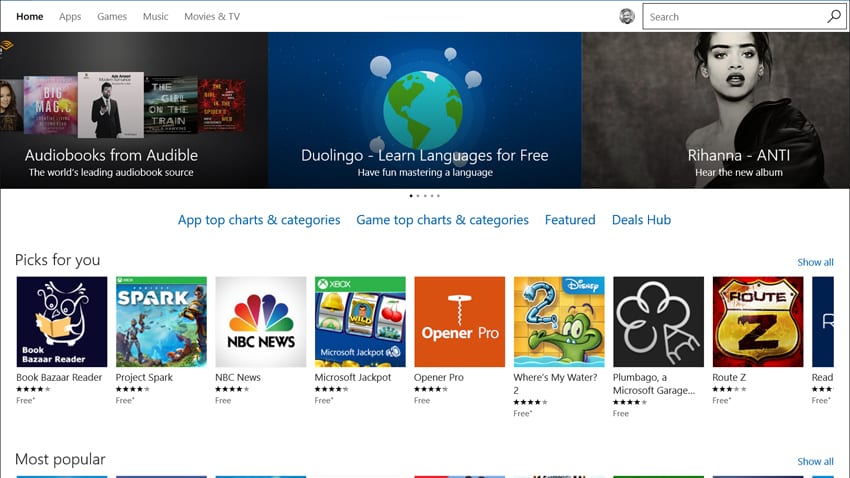The width and height of the screenshot is (850, 478).
Task: Click the Project Spark title text
Action: 144,377
